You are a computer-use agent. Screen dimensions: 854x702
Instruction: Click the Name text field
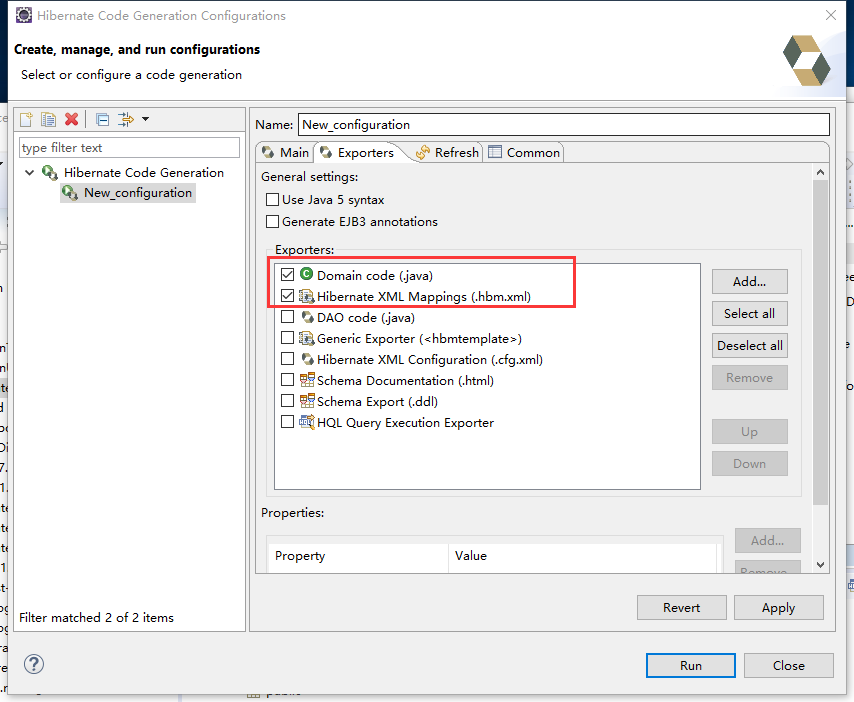coord(563,125)
